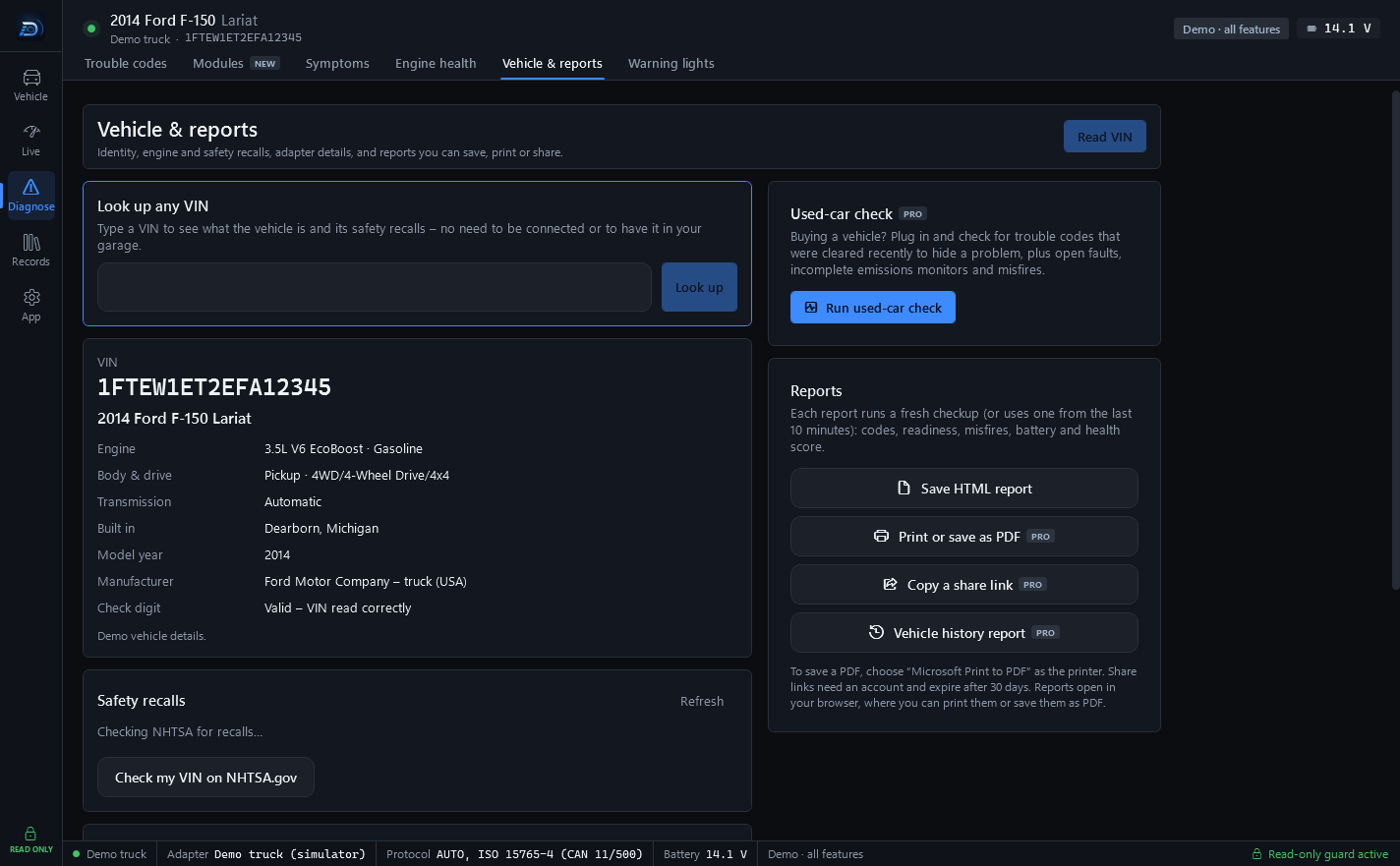Click the Model year value 2014
Screen dimensions: 1400x866
[277, 554]
